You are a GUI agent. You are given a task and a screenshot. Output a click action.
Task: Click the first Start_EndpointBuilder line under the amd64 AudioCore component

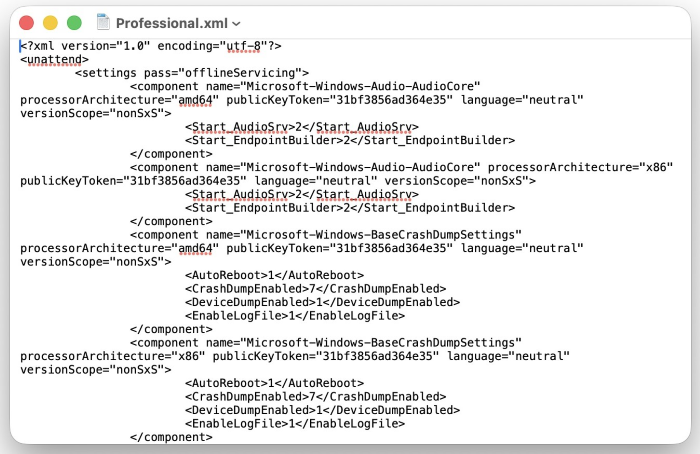(x=350, y=141)
